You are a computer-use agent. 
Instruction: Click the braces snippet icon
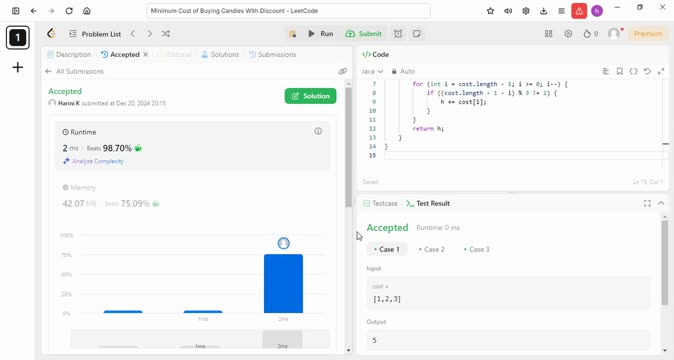(633, 71)
